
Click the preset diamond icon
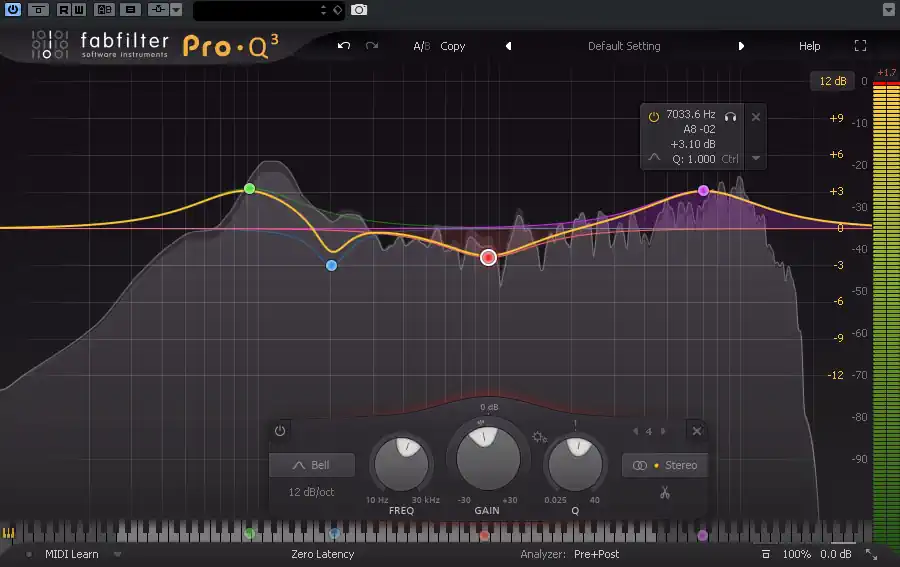[x=338, y=10]
